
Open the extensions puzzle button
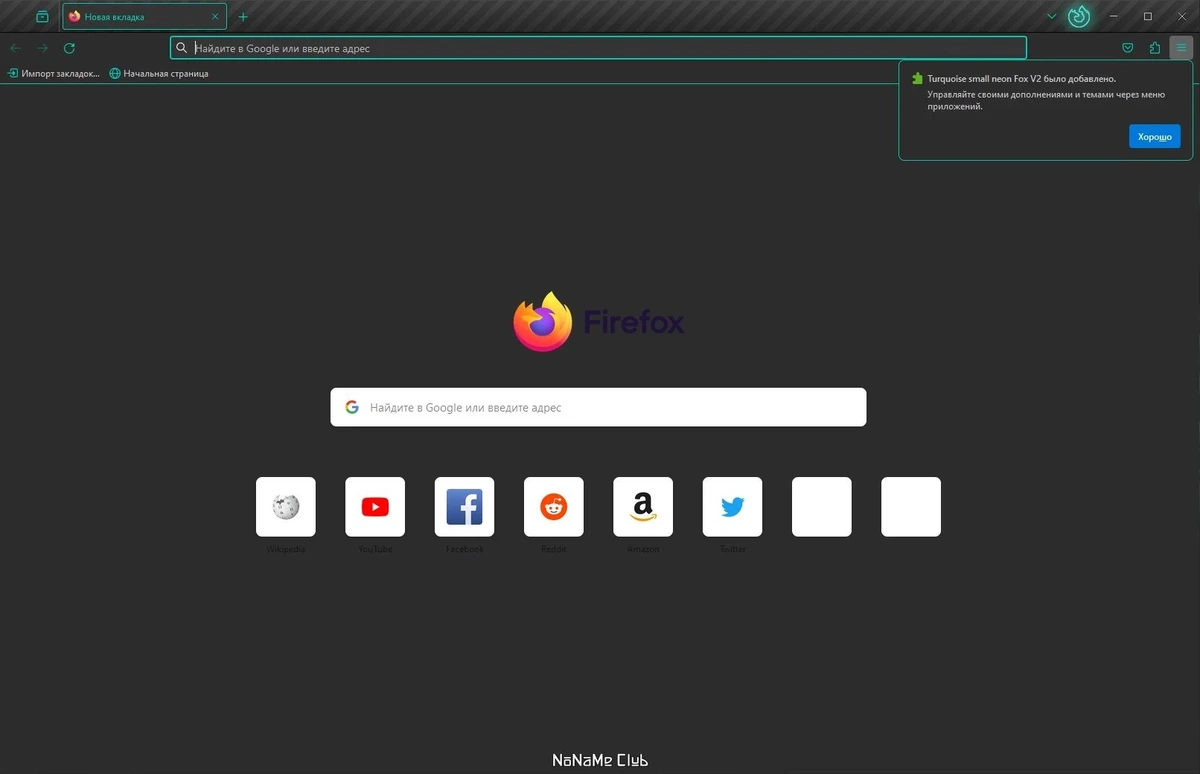(1155, 48)
